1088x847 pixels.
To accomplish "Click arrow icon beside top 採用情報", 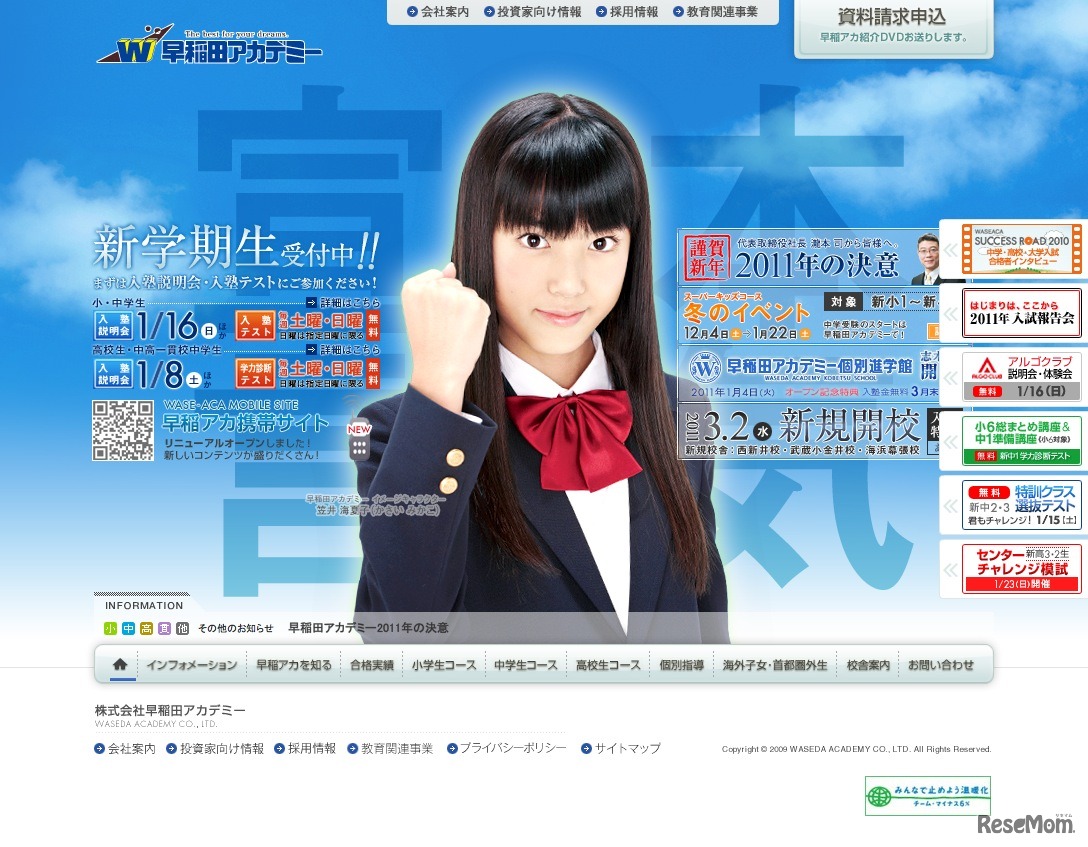I will point(601,12).
